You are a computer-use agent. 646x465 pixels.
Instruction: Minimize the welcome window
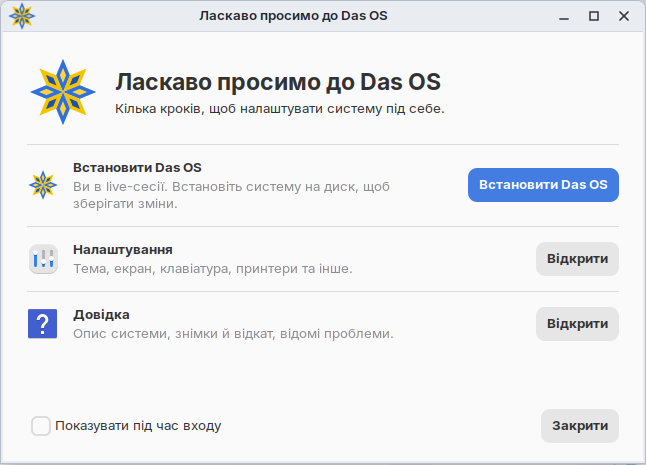click(564, 16)
